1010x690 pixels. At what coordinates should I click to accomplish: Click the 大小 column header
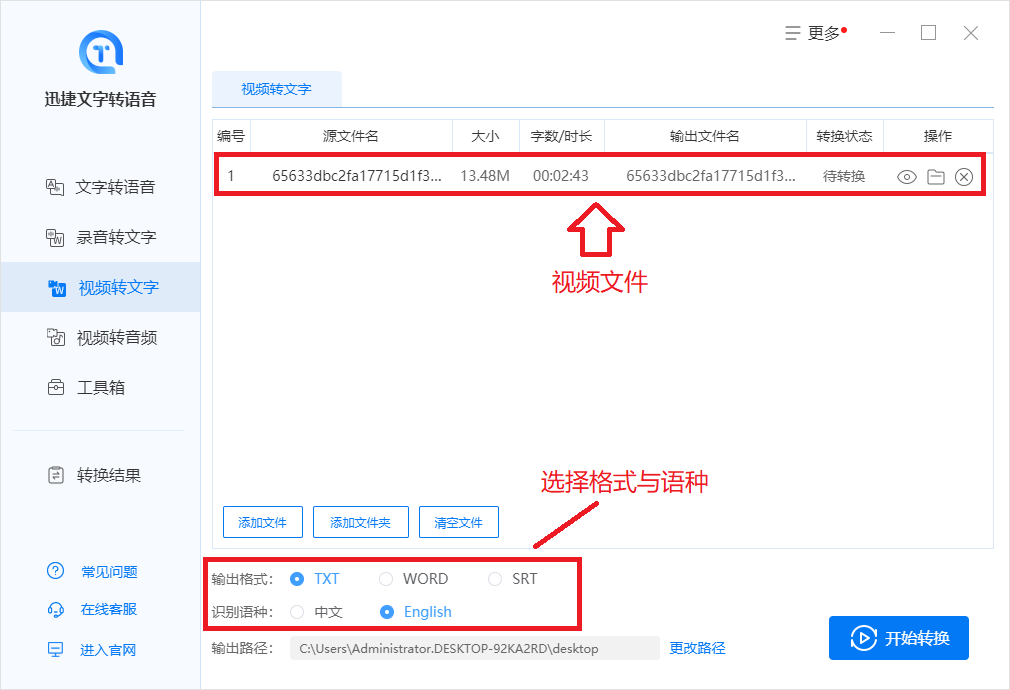pyautogui.click(x=486, y=136)
